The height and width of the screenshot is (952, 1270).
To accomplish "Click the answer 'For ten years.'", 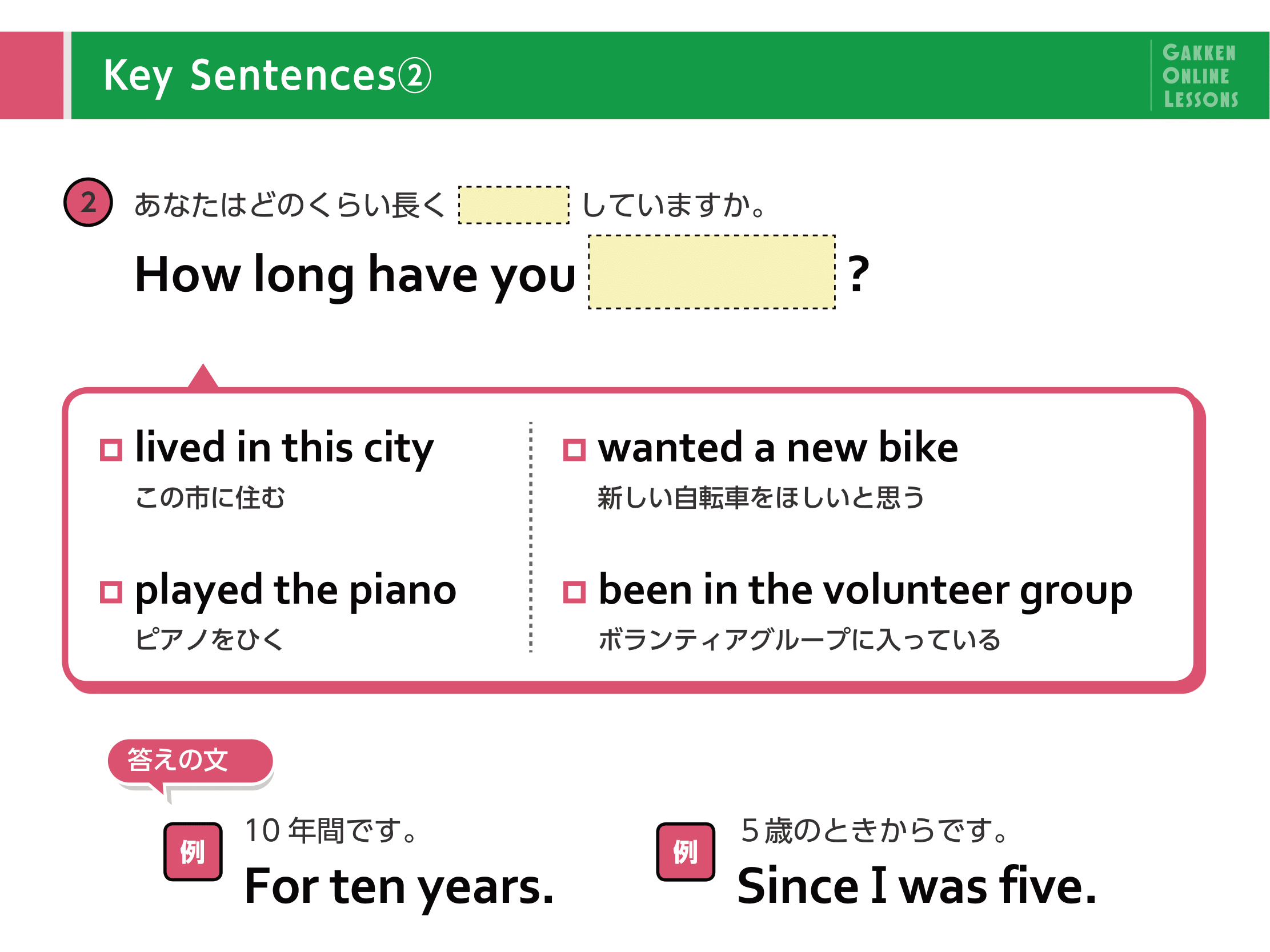I will (x=399, y=887).
